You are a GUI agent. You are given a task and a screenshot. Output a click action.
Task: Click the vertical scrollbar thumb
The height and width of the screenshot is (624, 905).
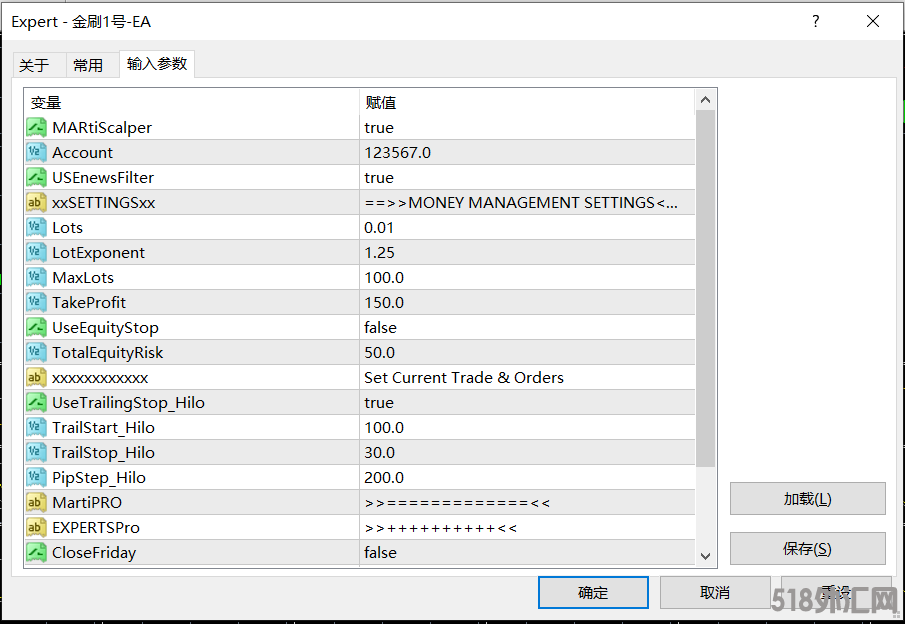(x=705, y=288)
